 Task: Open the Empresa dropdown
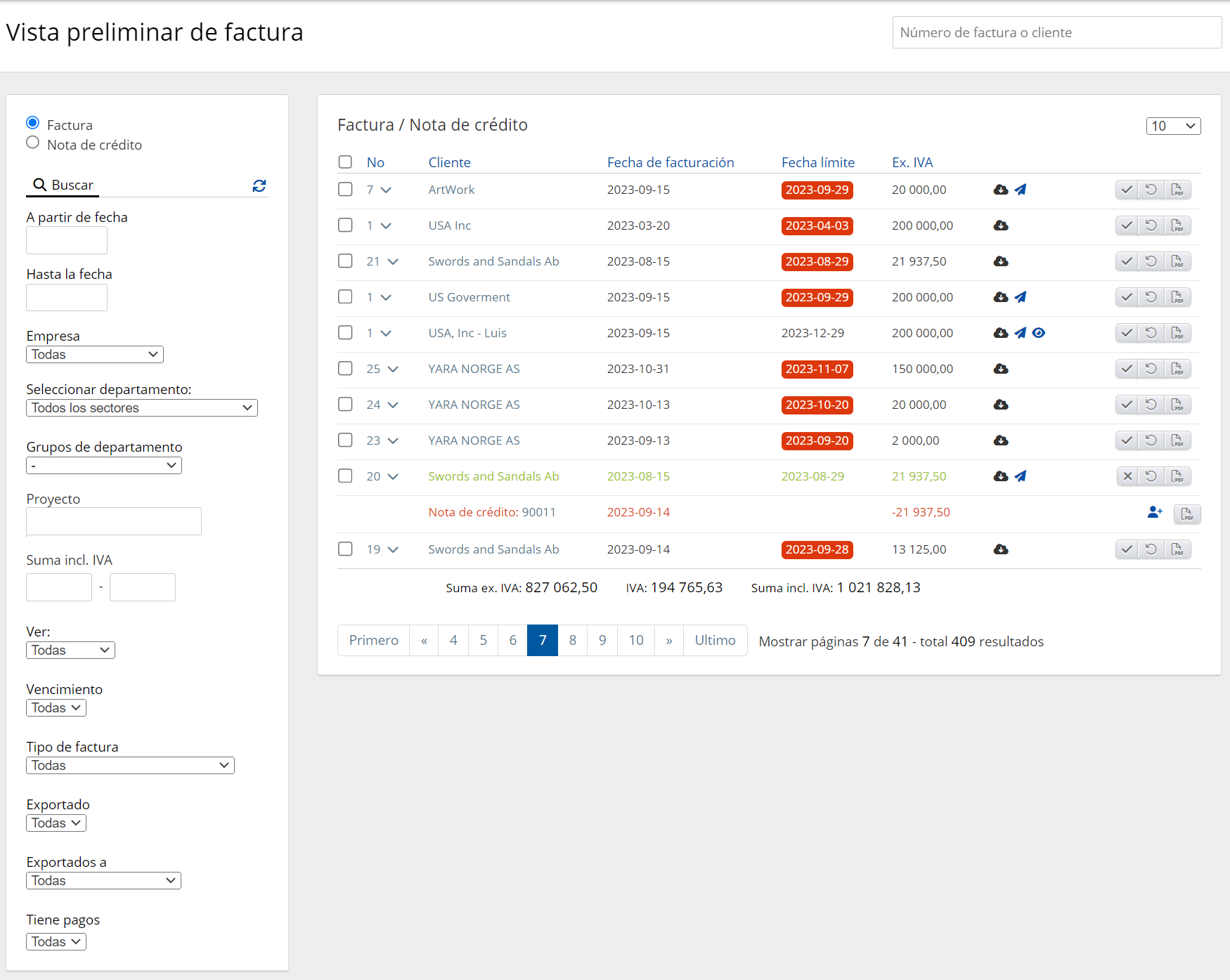(x=95, y=355)
